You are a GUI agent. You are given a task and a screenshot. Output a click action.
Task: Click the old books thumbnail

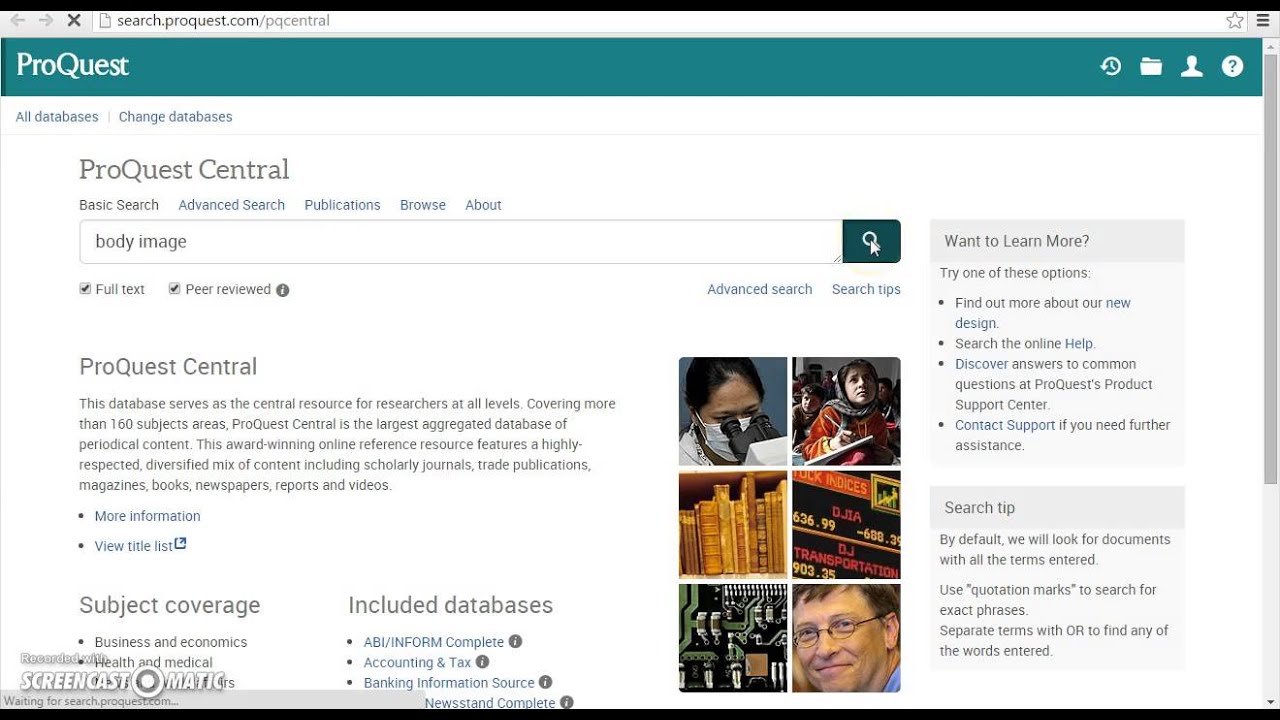click(733, 525)
